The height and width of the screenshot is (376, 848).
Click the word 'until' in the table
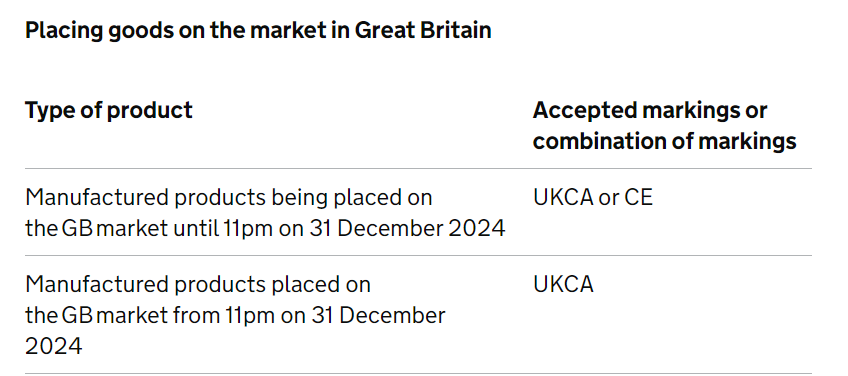195,228
